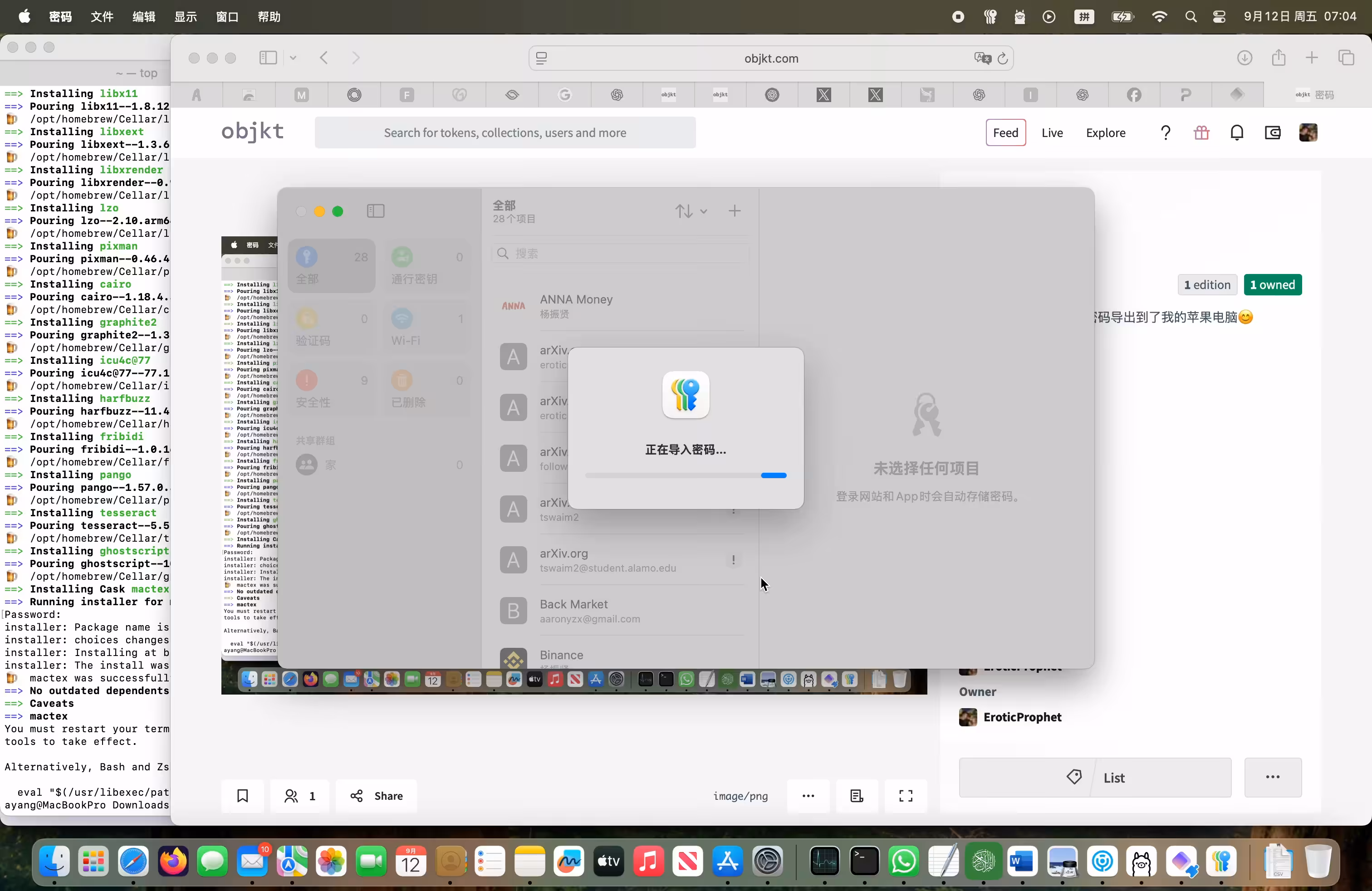Image resolution: width=1372 pixels, height=891 pixels.
Task: Toggle fullscreen view of the token image
Action: [x=906, y=796]
